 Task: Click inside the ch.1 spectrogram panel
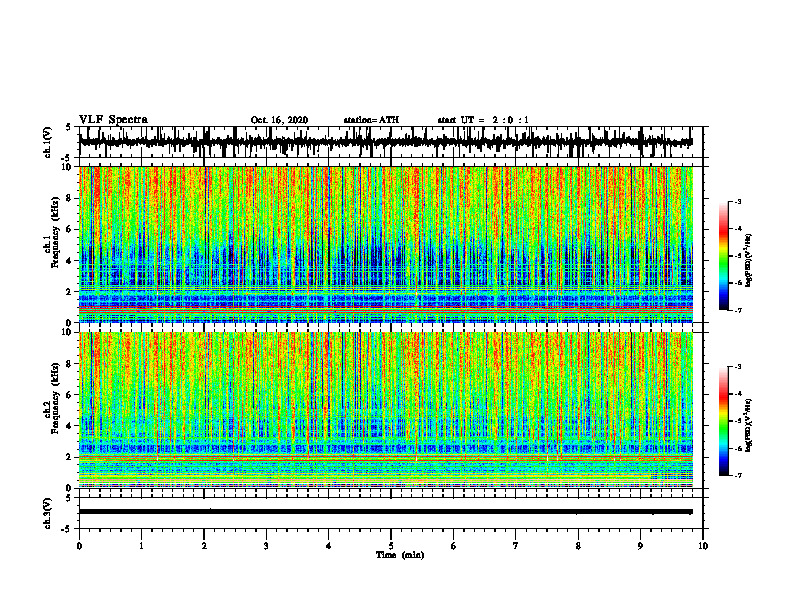click(385, 244)
